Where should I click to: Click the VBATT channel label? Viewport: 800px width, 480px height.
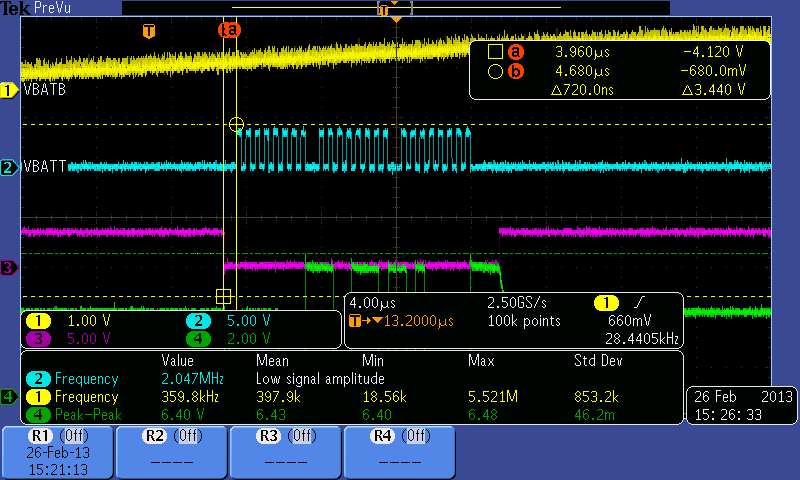(x=45, y=167)
